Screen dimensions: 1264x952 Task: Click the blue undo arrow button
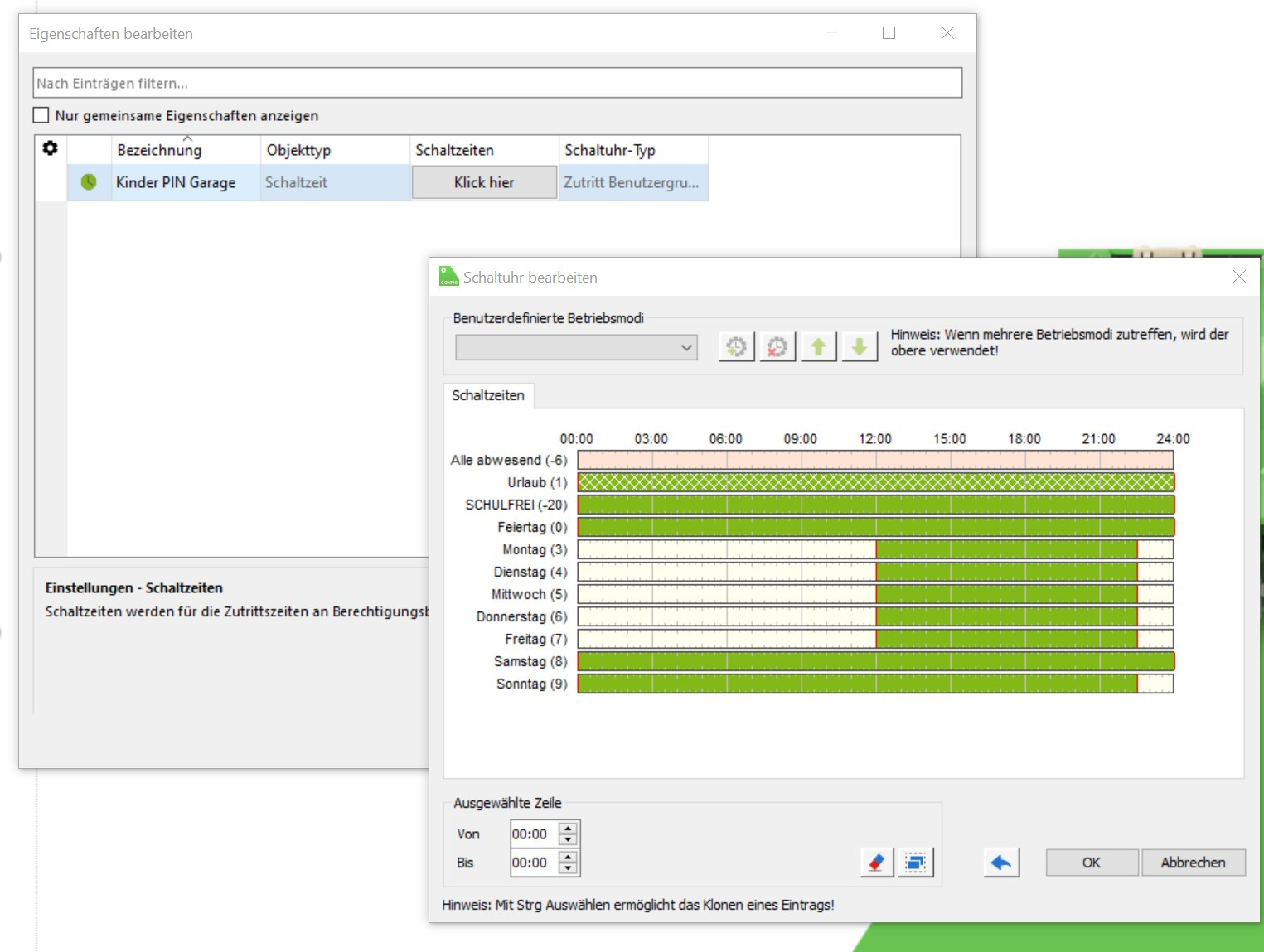(x=1001, y=863)
